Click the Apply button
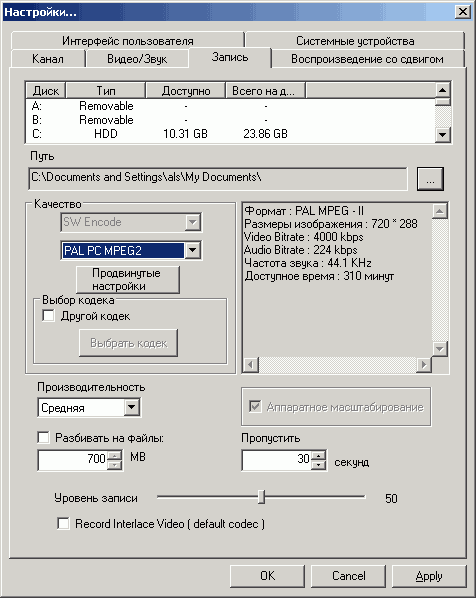The image size is (476, 598). (429, 576)
